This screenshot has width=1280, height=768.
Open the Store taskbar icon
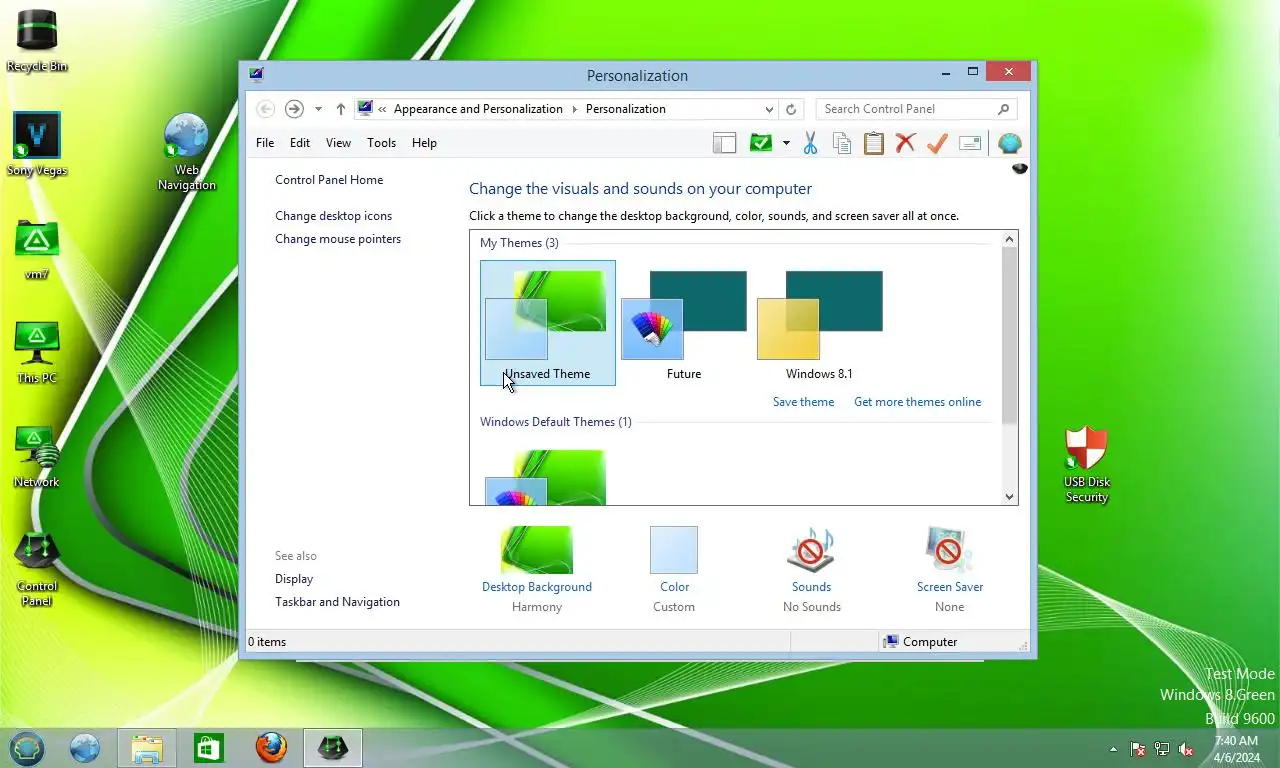209,748
